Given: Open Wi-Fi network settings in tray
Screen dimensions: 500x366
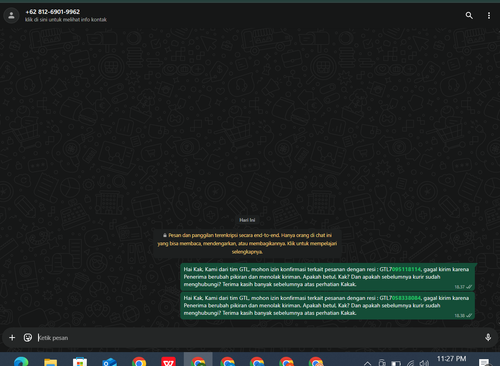Looking at the screenshot, I should click(x=410, y=363).
